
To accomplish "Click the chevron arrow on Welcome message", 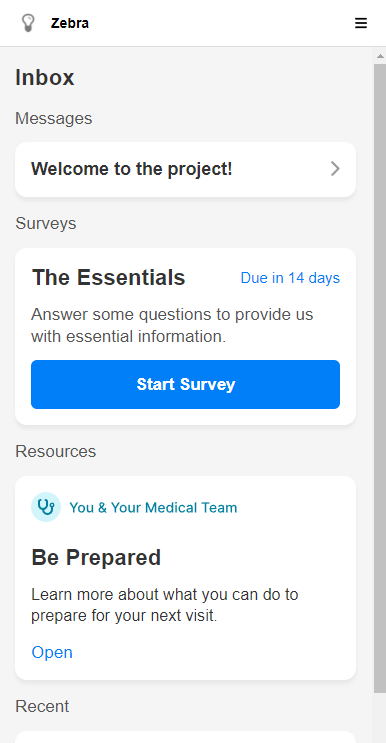I will [335, 169].
